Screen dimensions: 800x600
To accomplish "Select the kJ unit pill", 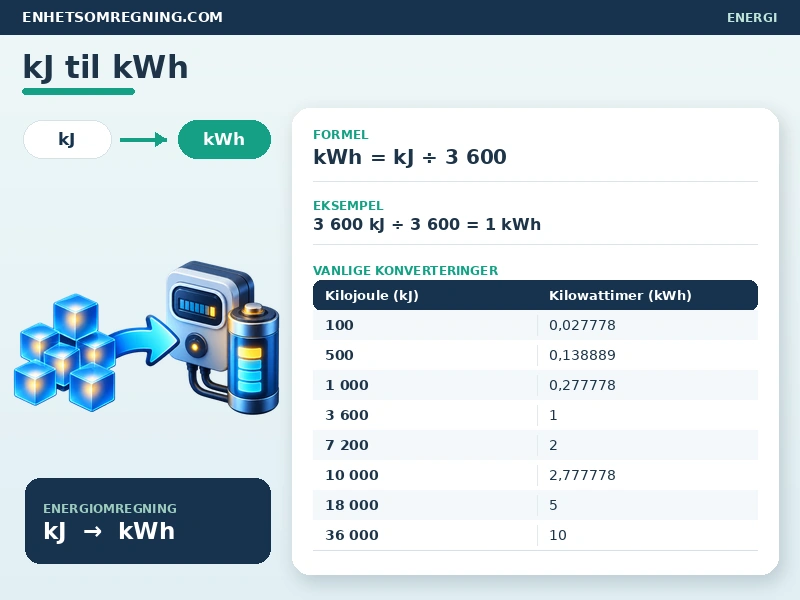I will point(67,139).
